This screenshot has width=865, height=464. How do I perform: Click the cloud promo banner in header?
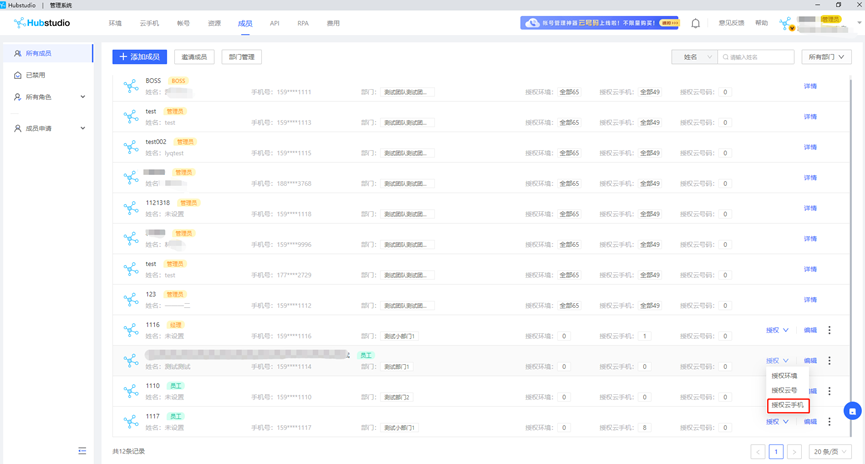[x=599, y=23]
